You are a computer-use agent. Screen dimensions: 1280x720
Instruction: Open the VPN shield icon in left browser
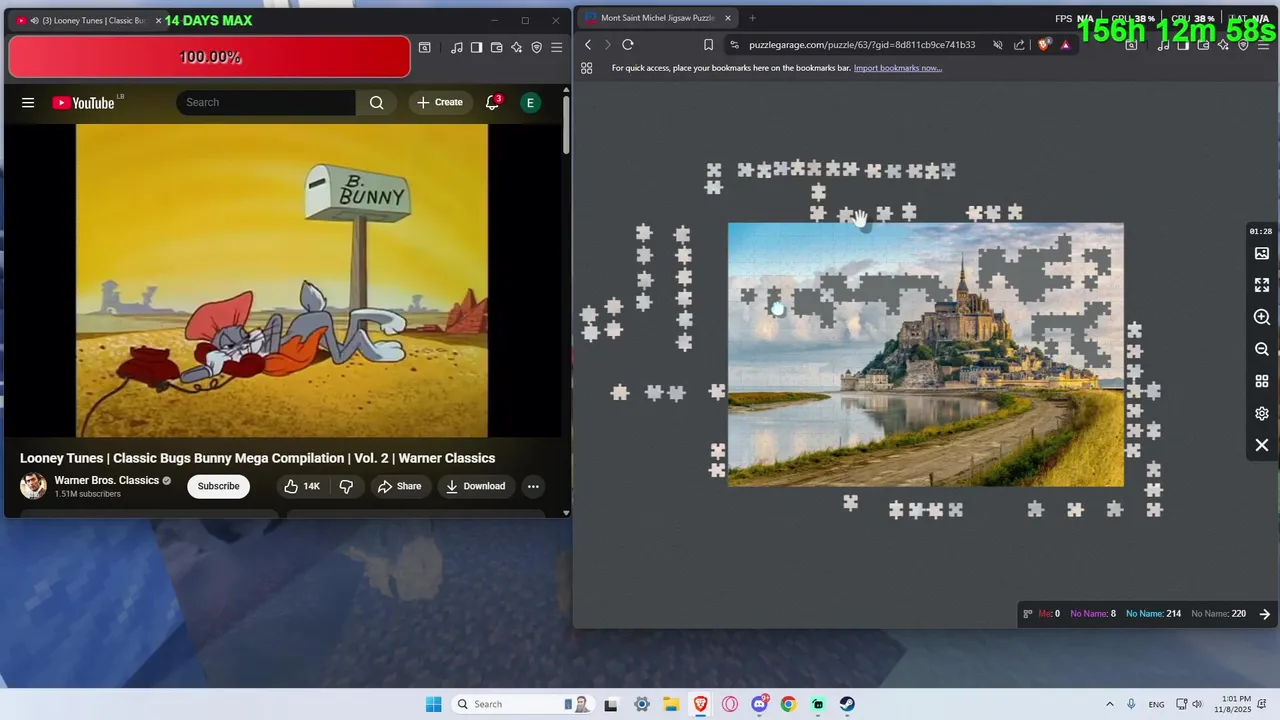click(x=537, y=47)
